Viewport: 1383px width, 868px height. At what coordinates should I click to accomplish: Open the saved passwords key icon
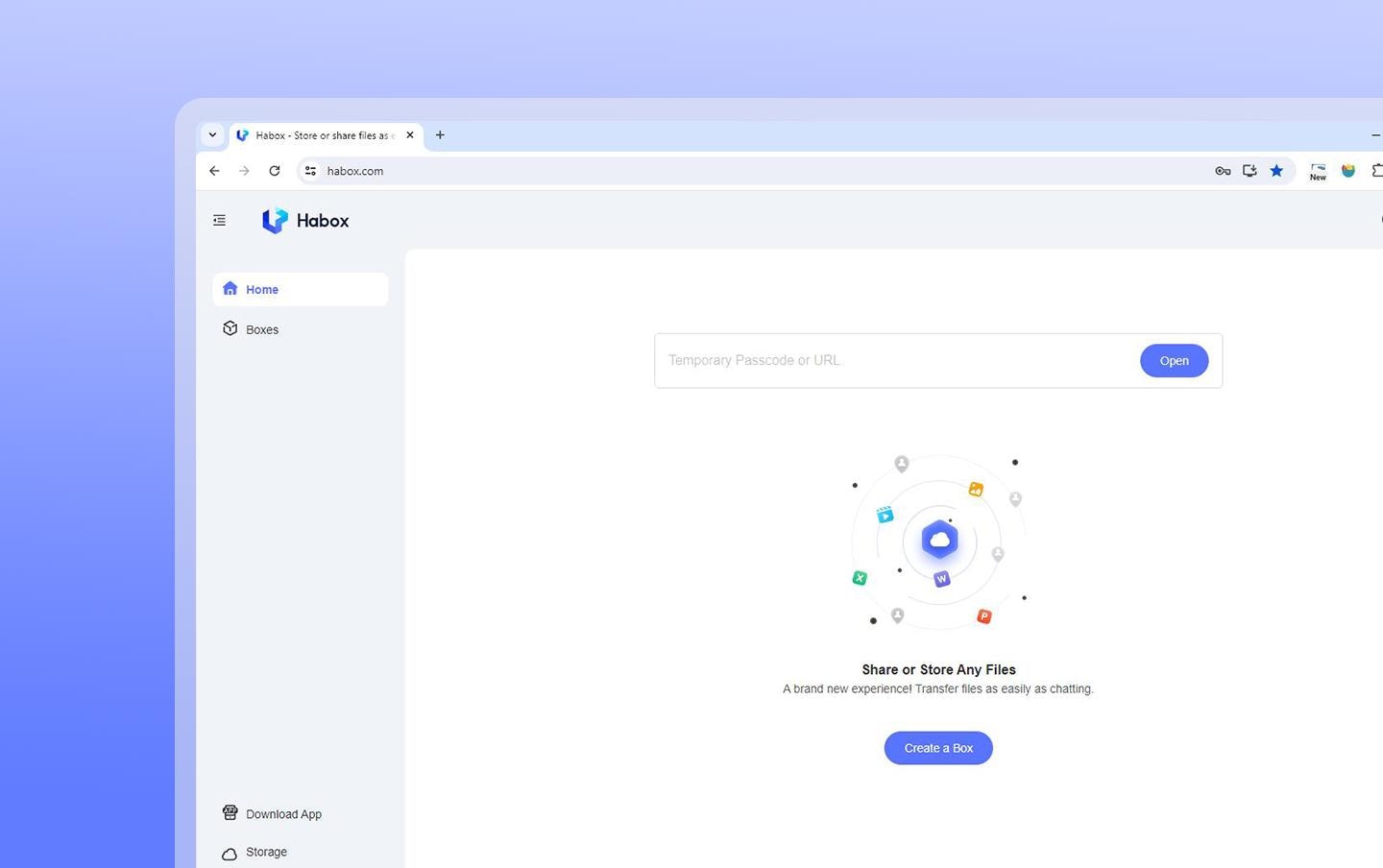coord(1223,171)
